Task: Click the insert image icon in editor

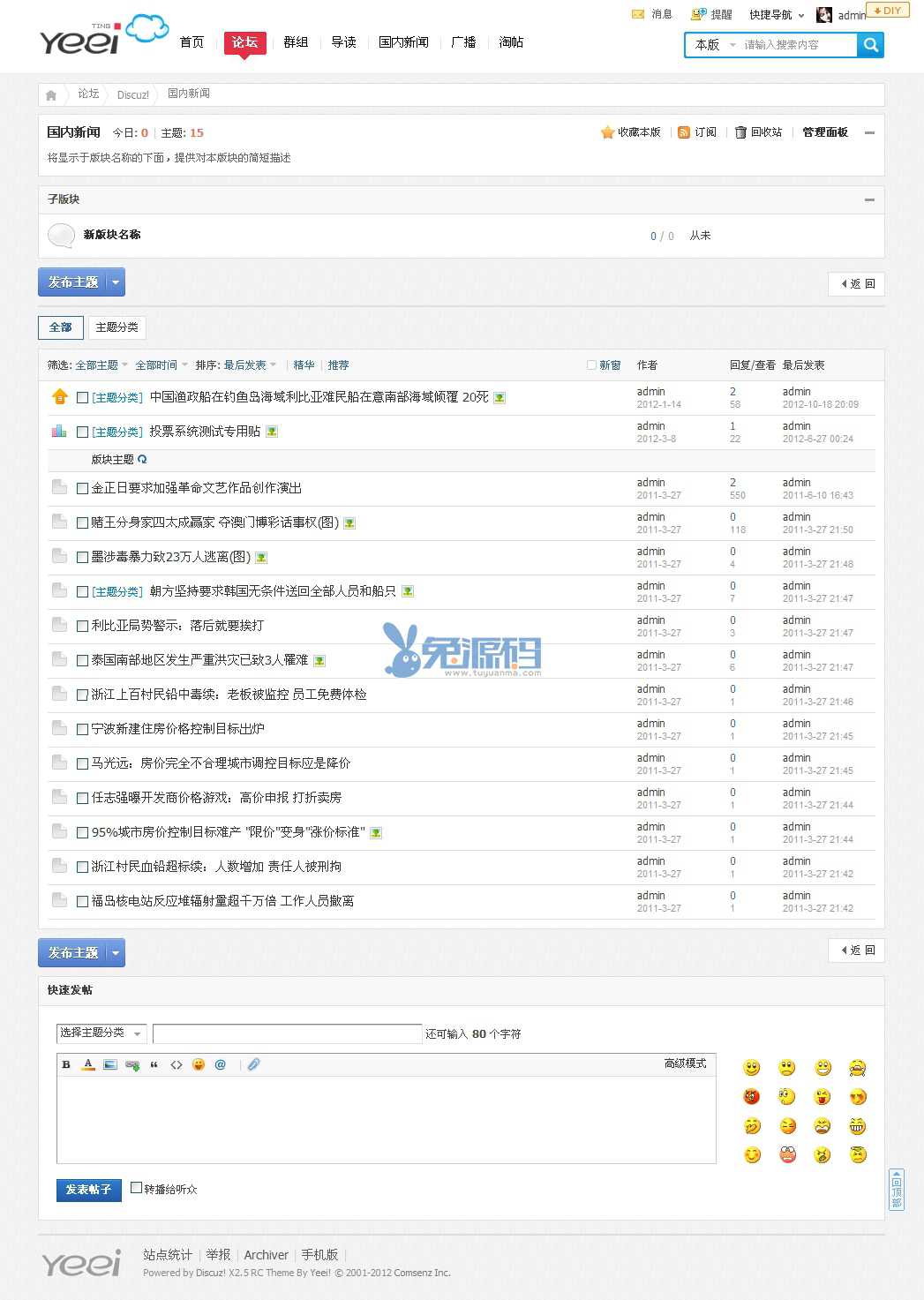Action: [x=110, y=1064]
